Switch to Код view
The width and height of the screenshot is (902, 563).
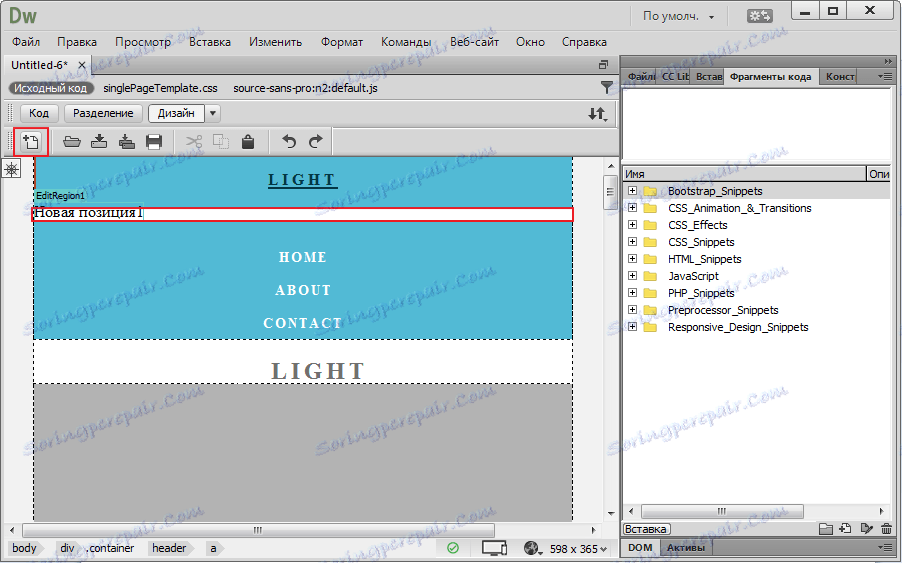(x=39, y=113)
